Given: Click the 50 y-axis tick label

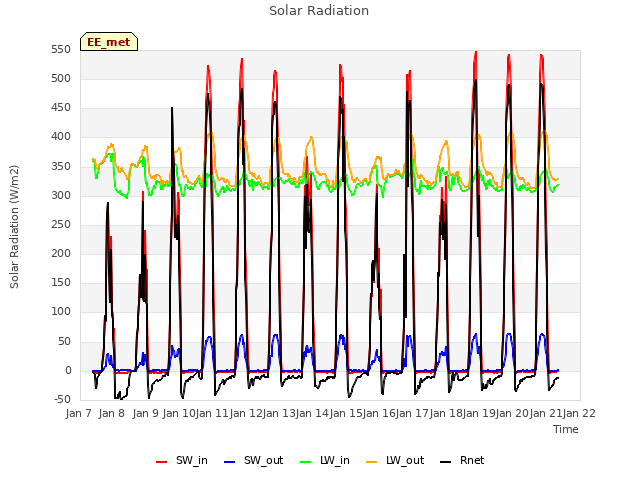Looking at the screenshot, I should coord(64,342).
